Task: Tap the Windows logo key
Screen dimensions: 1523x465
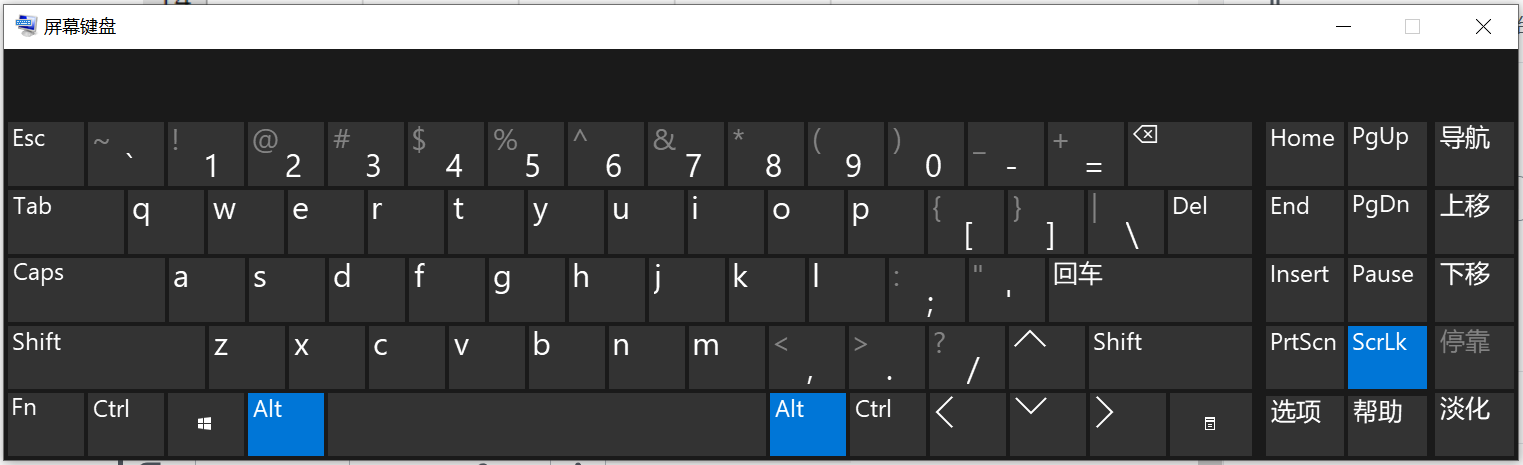Action: (x=205, y=424)
